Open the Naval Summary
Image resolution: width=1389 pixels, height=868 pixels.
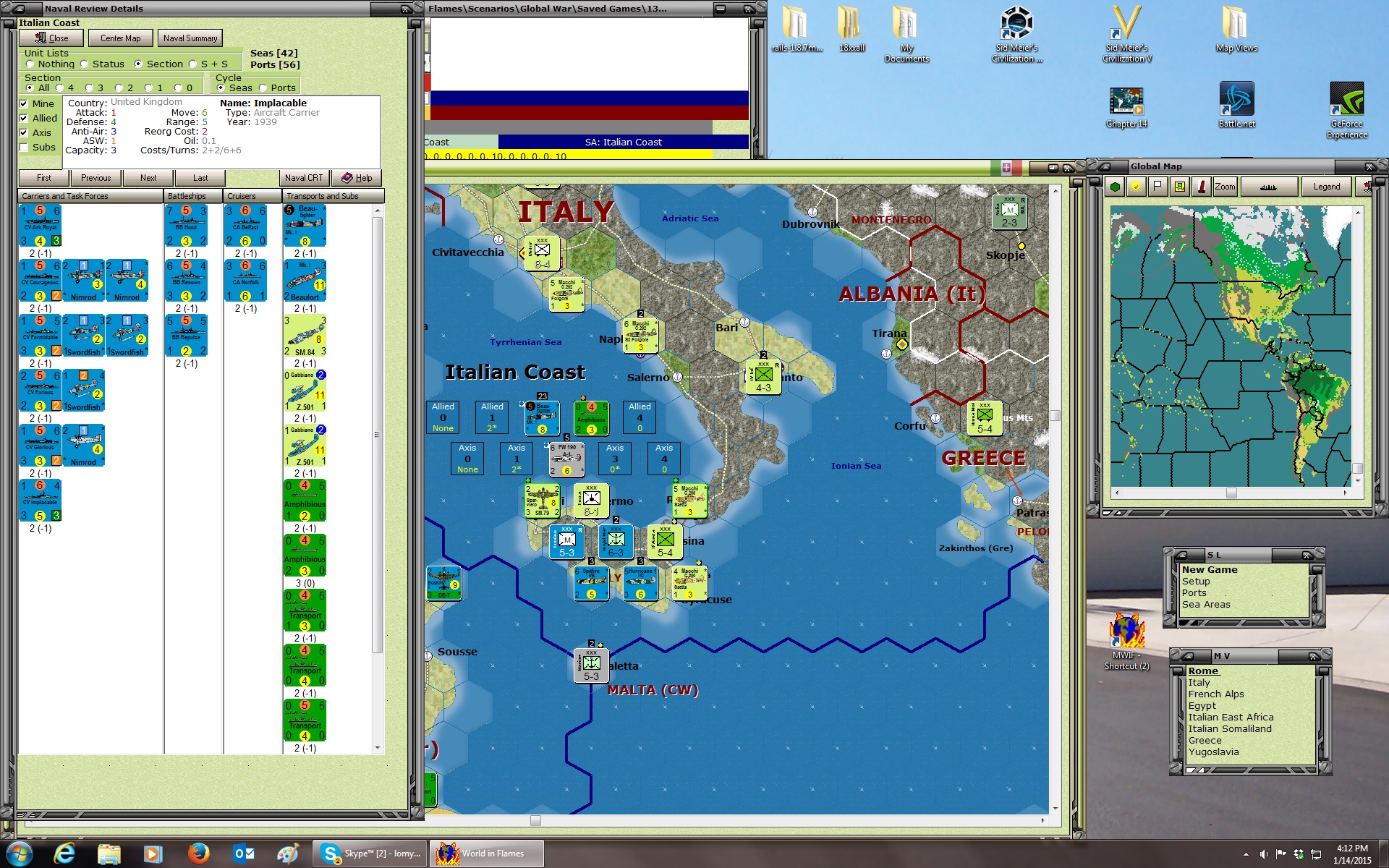(190, 38)
